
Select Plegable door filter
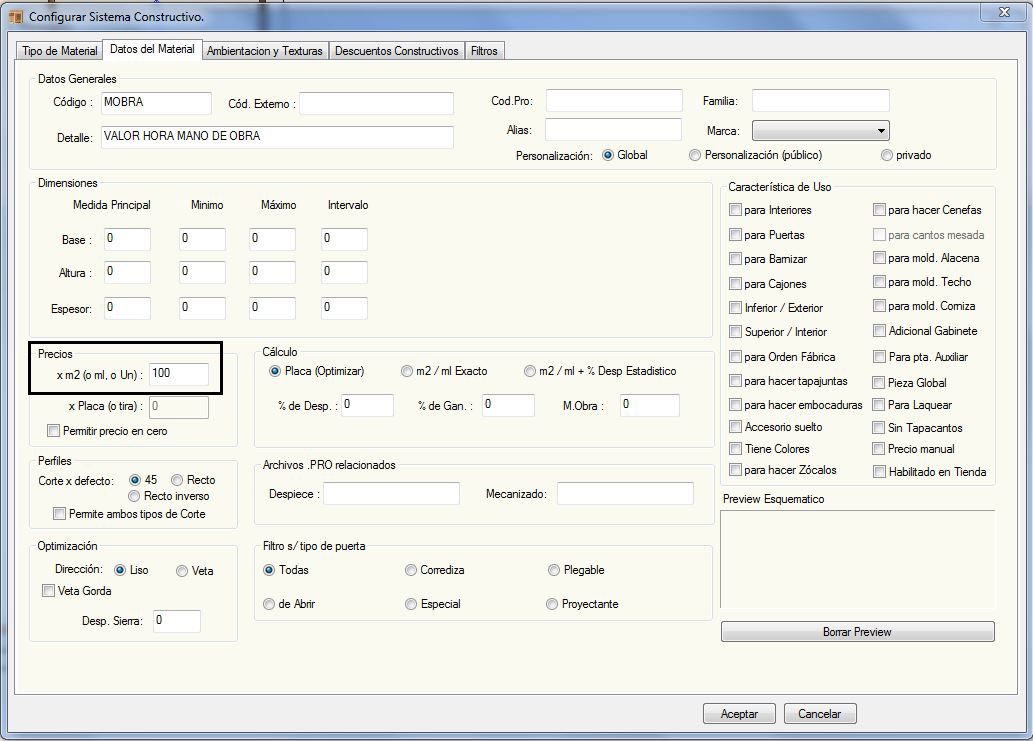coord(554,570)
